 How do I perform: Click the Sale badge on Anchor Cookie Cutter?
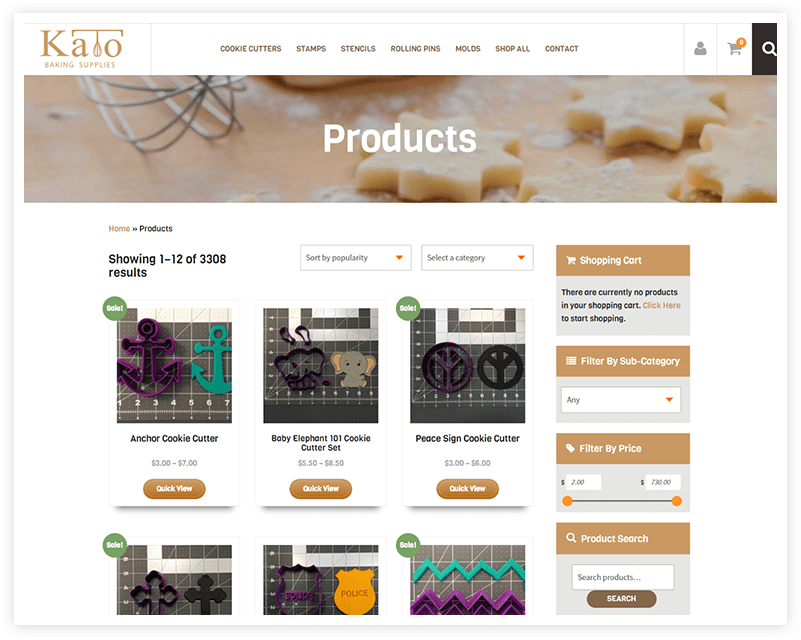114,309
